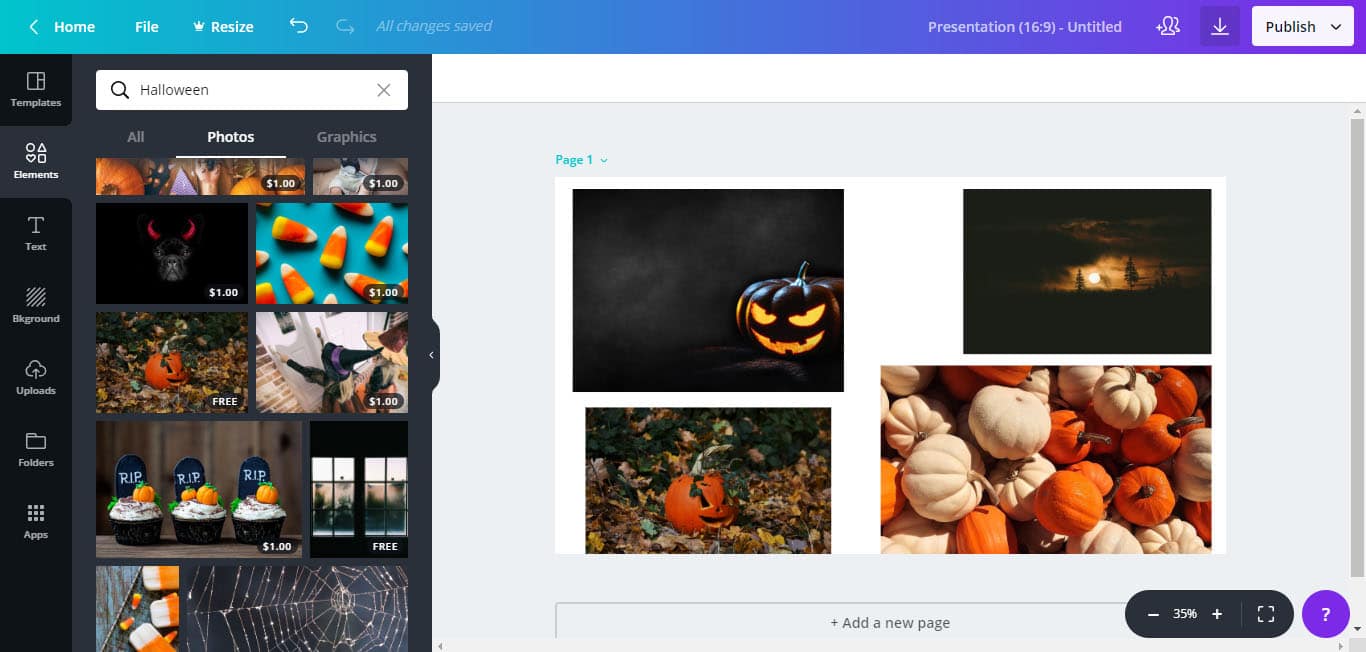Switch to the All tab
This screenshot has width=1366, height=652.
tap(136, 137)
